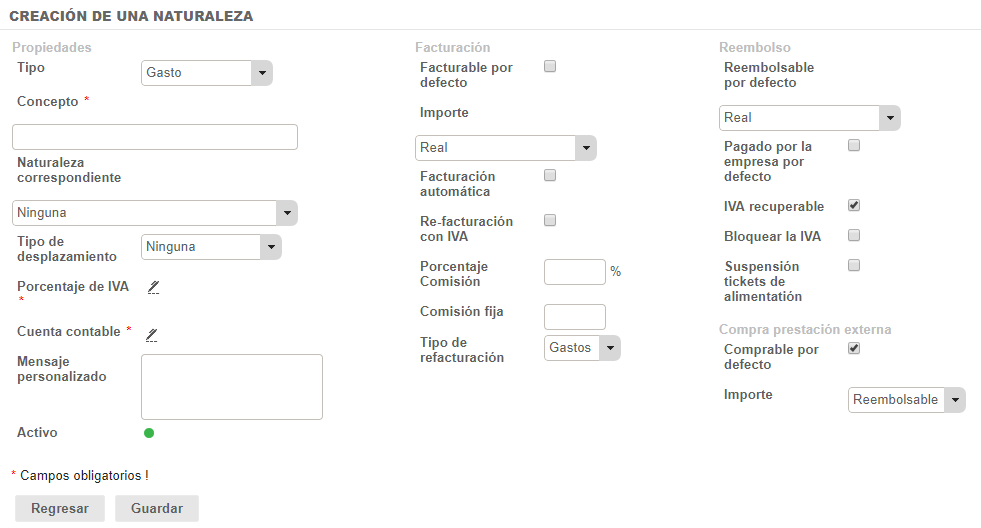Screen dimensions: 981x528
Task: Enable Facturación automática checkbox
Action: [549, 176]
